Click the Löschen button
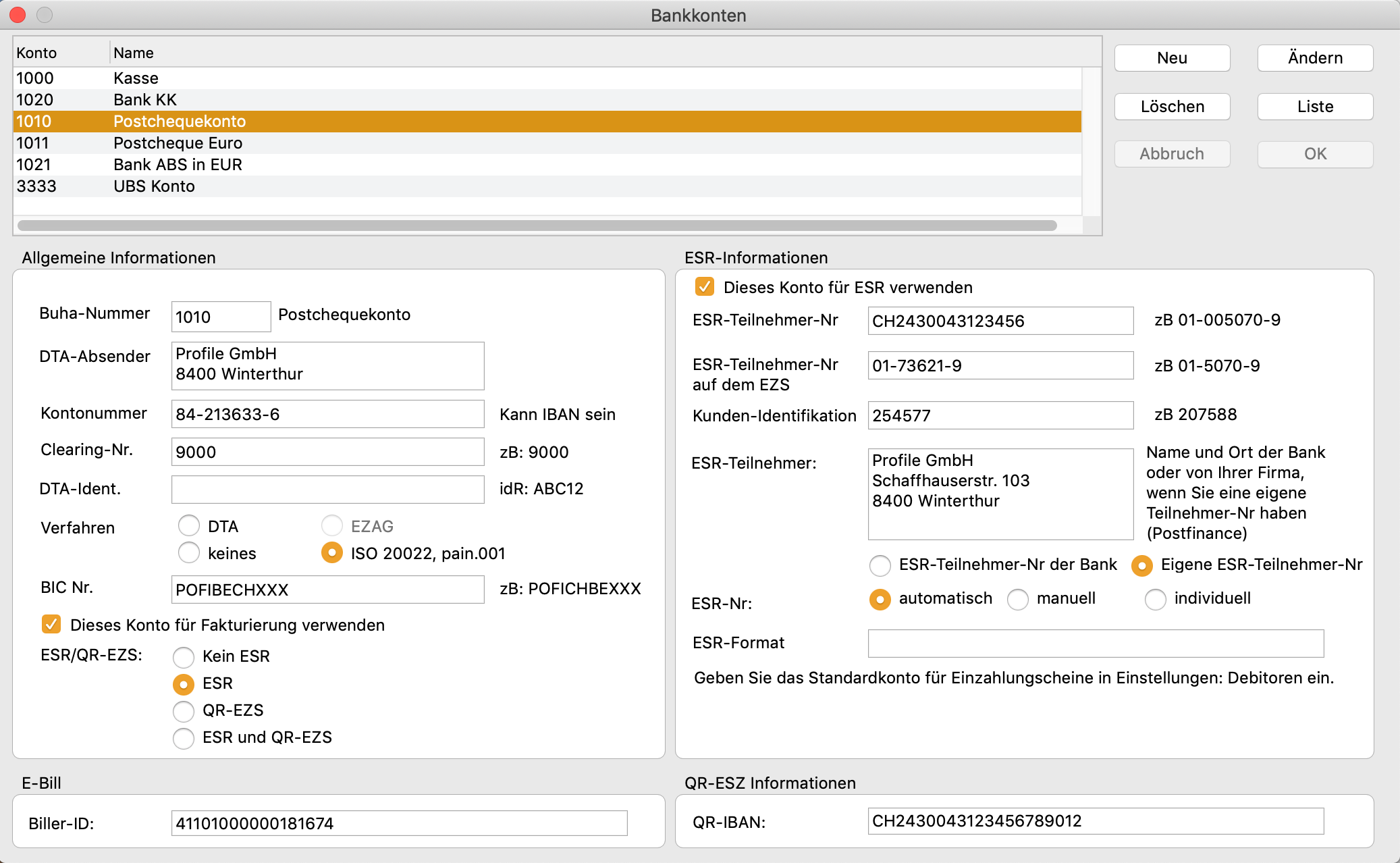Viewport: 1400px width, 863px height. click(x=1172, y=107)
